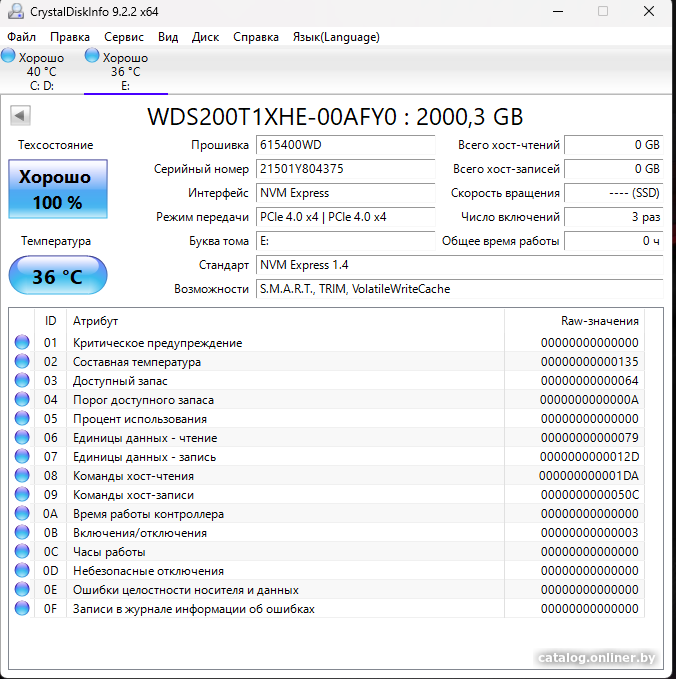Click the 36 °C temperature button
Viewport: 676px width, 679px height.
pos(58,276)
